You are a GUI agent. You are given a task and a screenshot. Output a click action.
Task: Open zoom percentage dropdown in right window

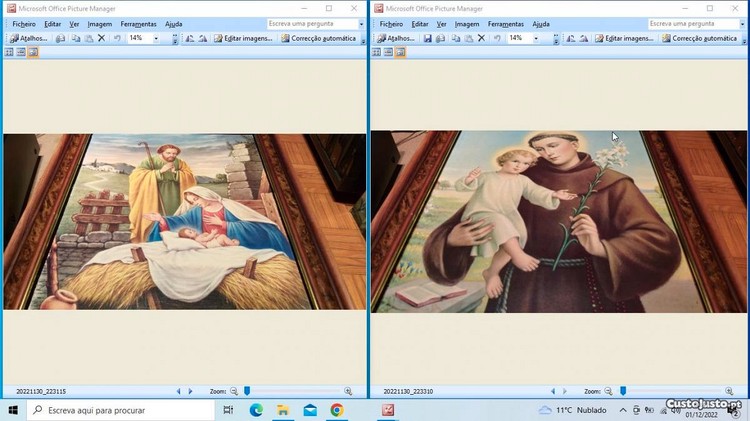pos(536,39)
